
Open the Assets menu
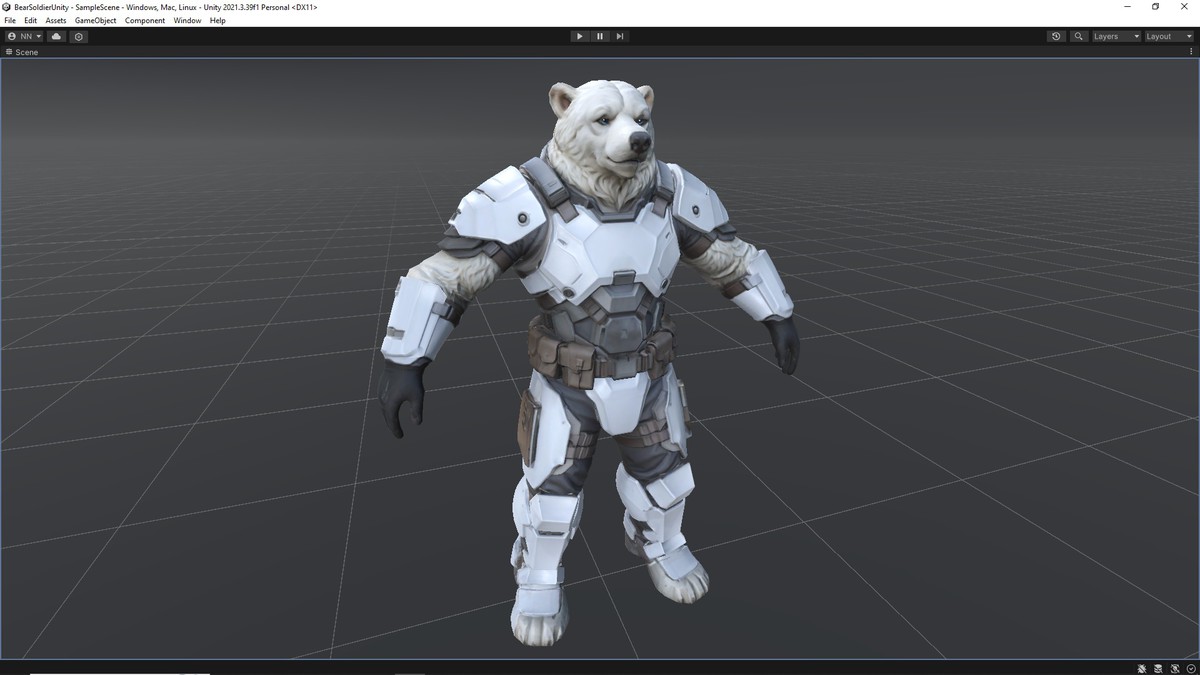[x=55, y=20]
